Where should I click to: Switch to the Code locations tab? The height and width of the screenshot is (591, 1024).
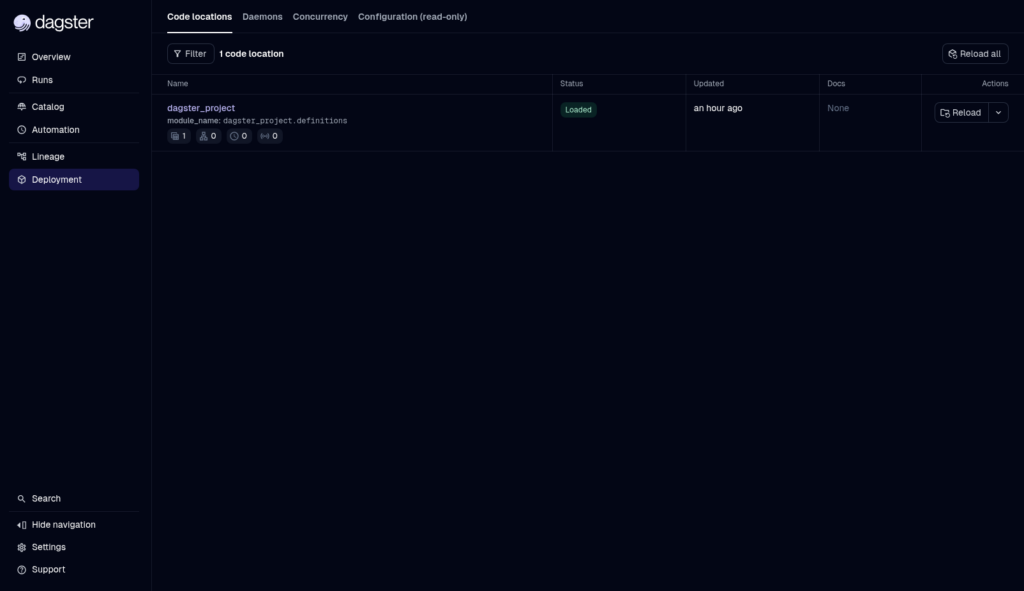pyautogui.click(x=199, y=17)
